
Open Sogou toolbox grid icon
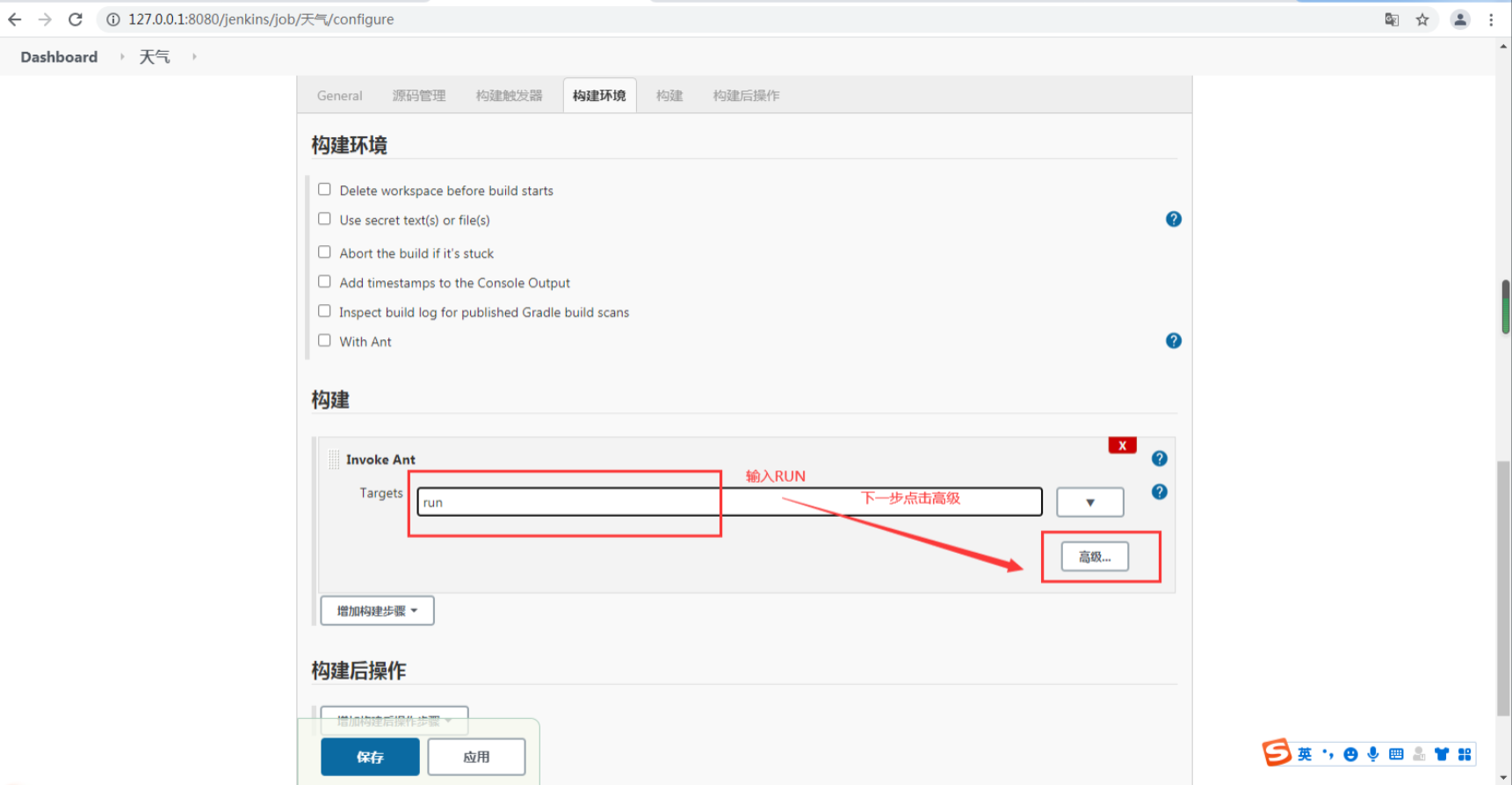coord(1465,754)
